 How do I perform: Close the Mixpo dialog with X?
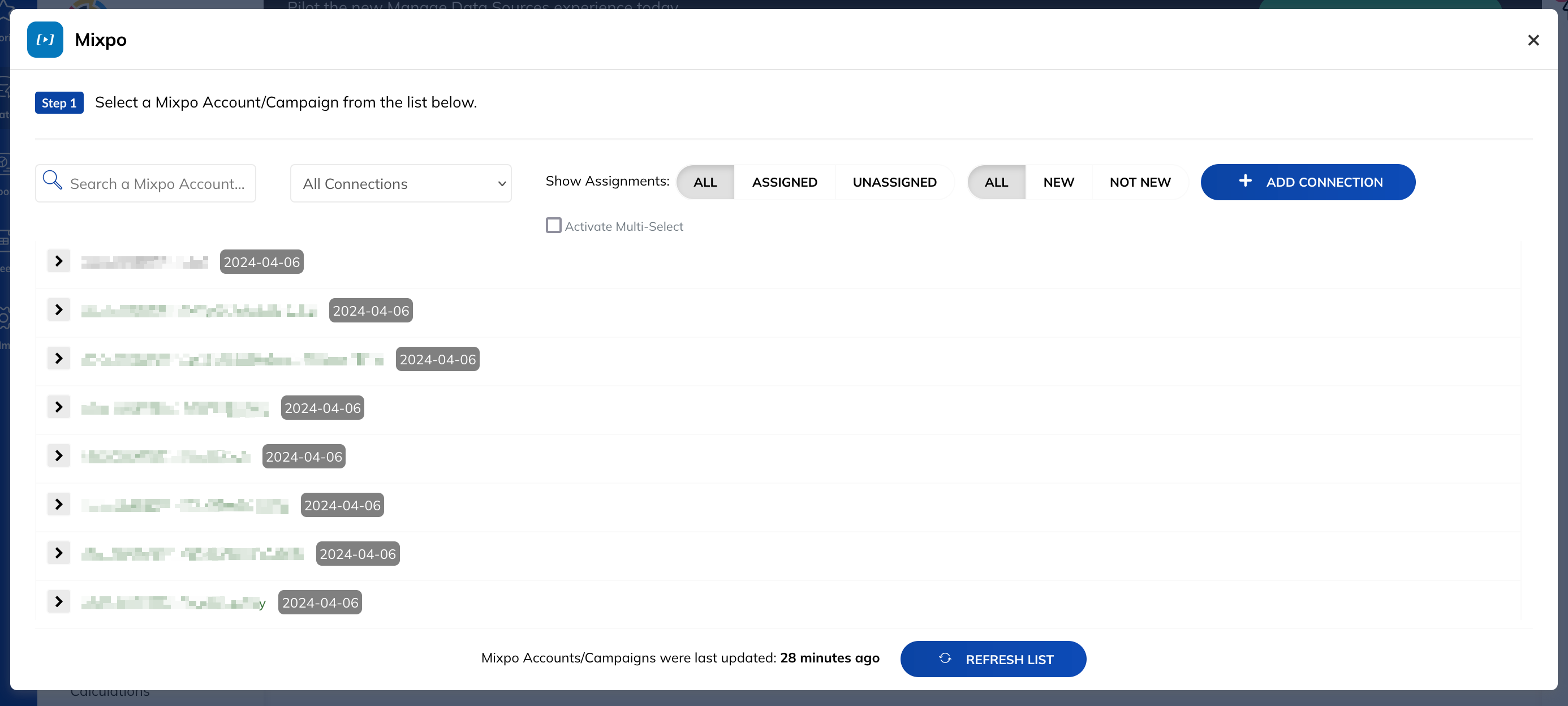pyautogui.click(x=1533, y=40)
